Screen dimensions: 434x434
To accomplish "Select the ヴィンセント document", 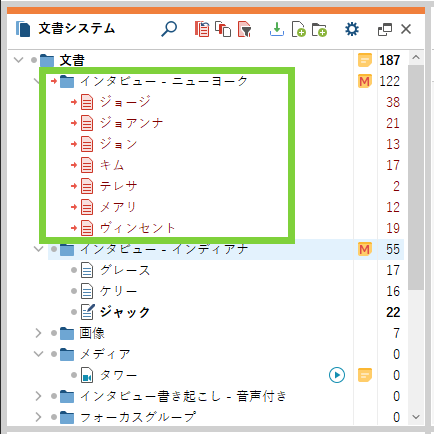I will [137, 228].
